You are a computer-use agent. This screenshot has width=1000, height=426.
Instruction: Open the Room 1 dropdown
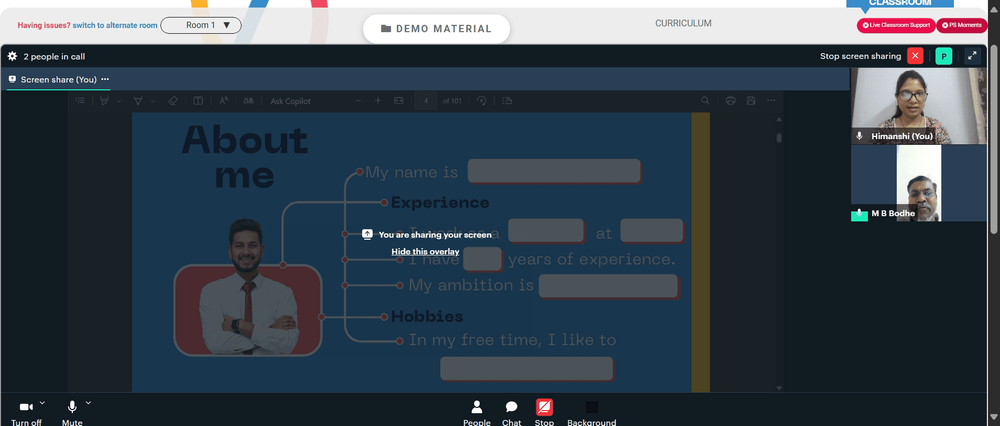pyautogui.click(x=201, y=26)
